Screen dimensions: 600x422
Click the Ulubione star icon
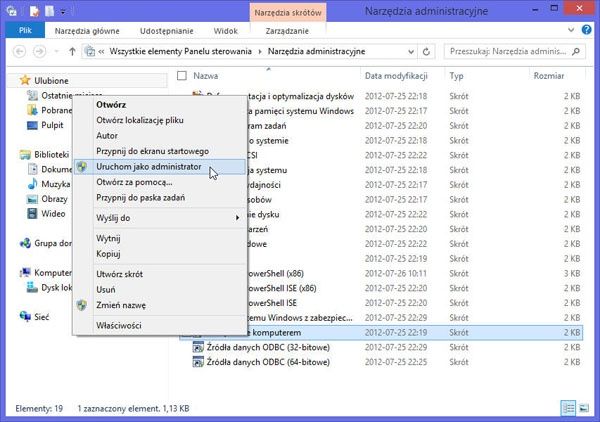coord(25,80)
